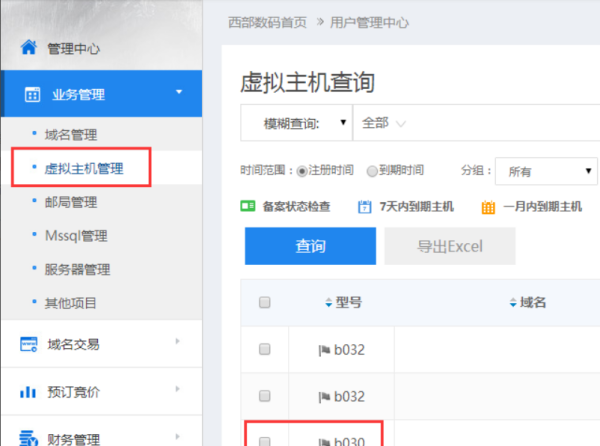This screenshot has height=446, width=600.
Task: Expand the 预订竞价 menu arrow
Action: (177, 389)
